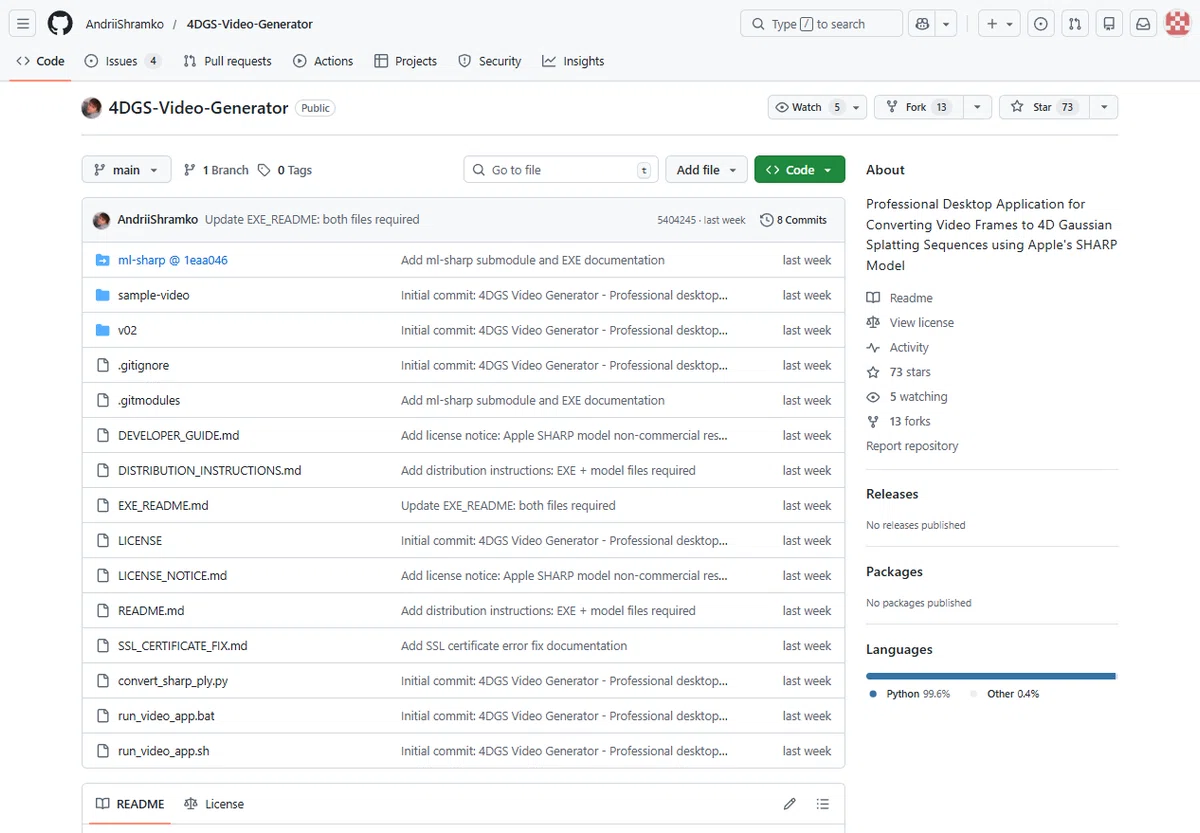Click the repository owner avatar next to title
The image size is (1200, 833).
pos(92,108)
